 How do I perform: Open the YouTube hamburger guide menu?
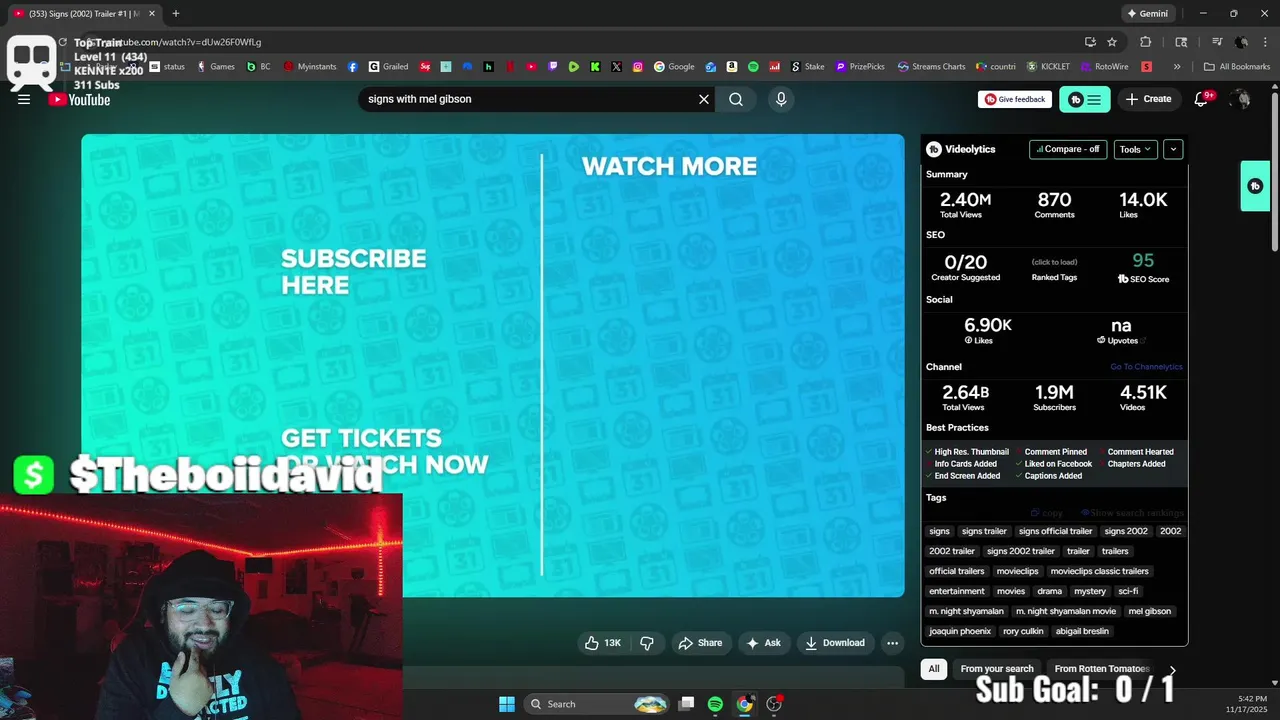(24, 99)
